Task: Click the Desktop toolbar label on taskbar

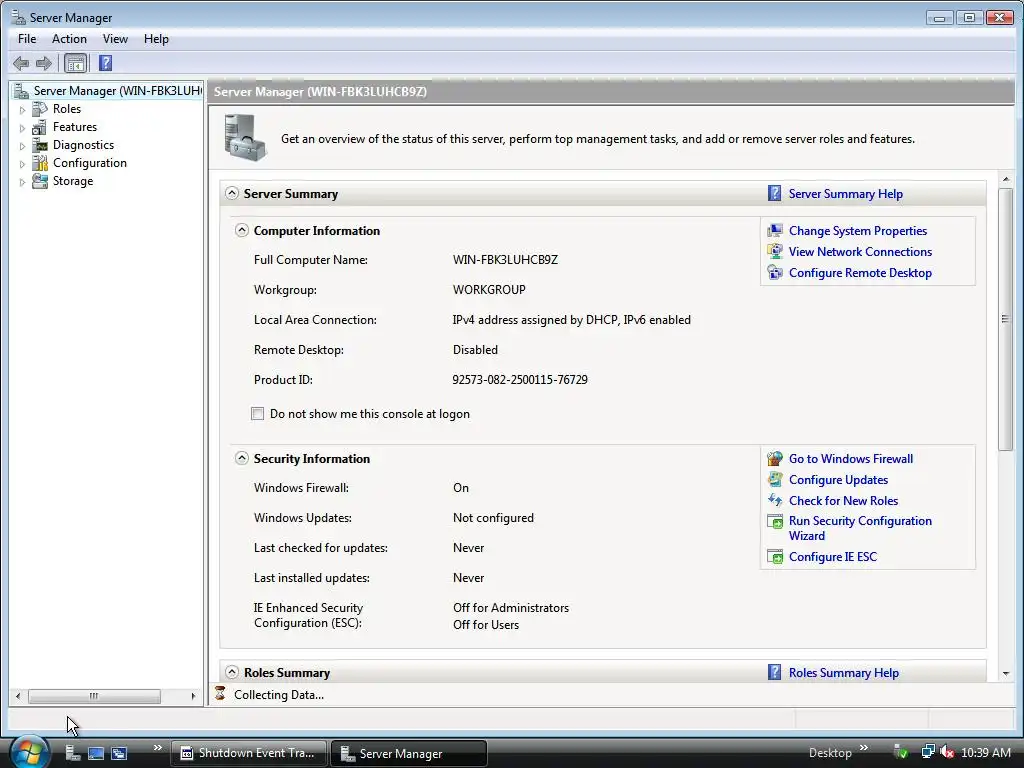Action: coord(830,753)
